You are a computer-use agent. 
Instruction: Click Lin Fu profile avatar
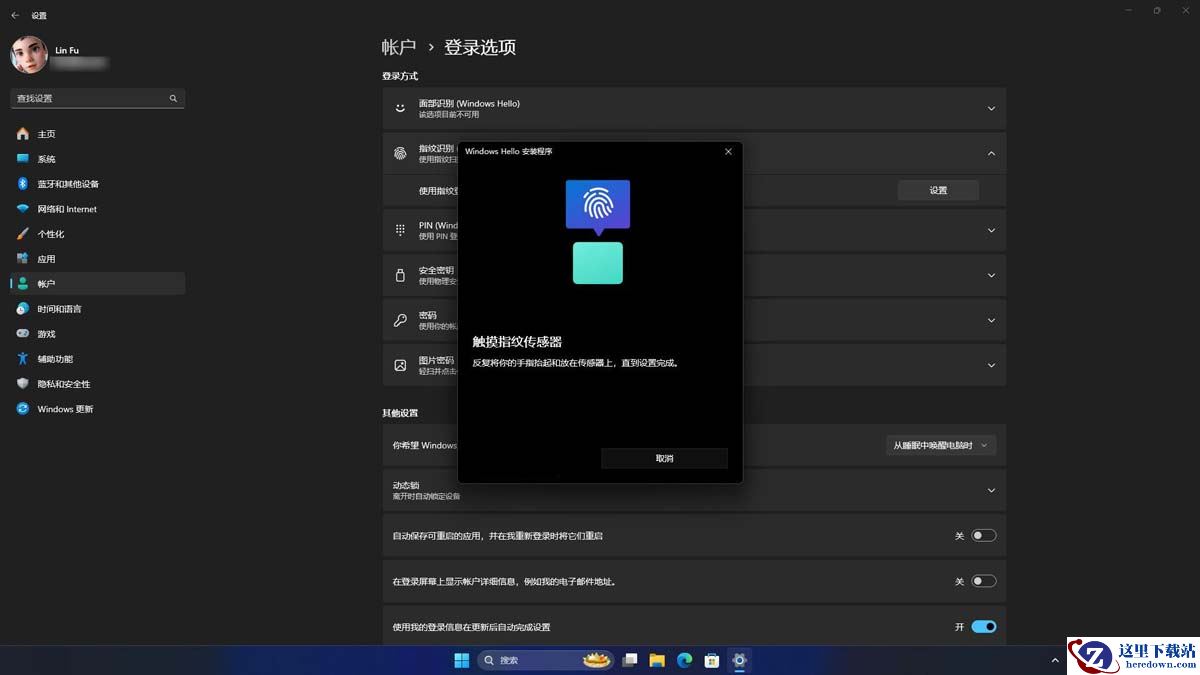pyautogui.click(x=29, y=55)
